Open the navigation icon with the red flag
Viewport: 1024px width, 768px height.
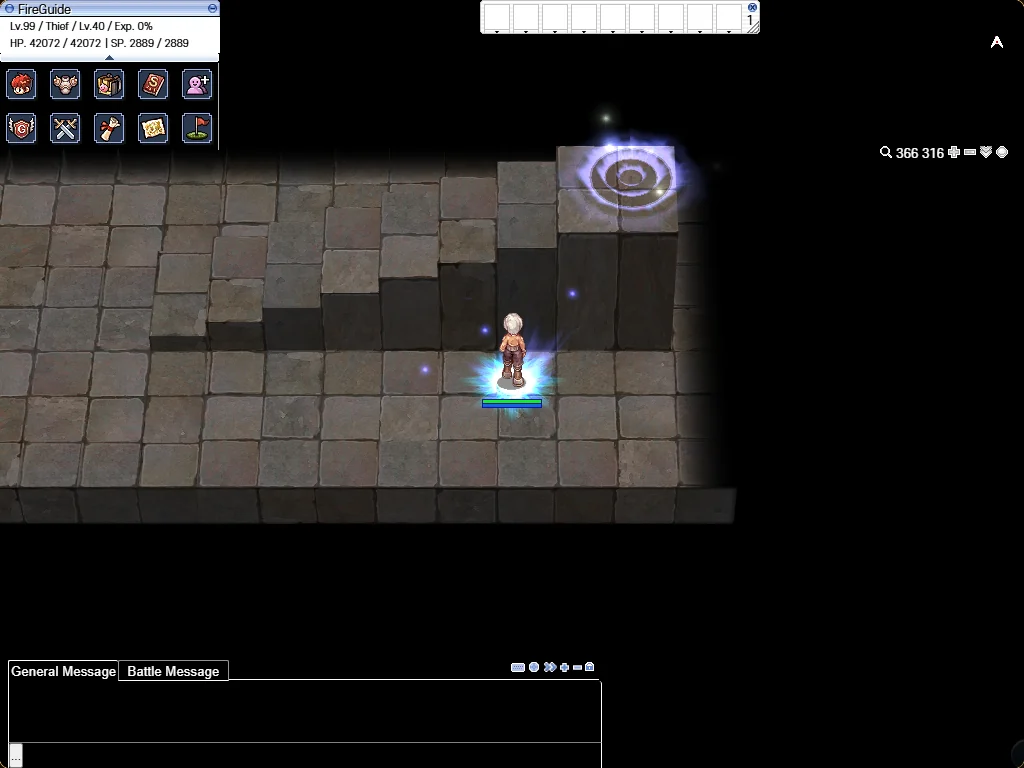197,128
